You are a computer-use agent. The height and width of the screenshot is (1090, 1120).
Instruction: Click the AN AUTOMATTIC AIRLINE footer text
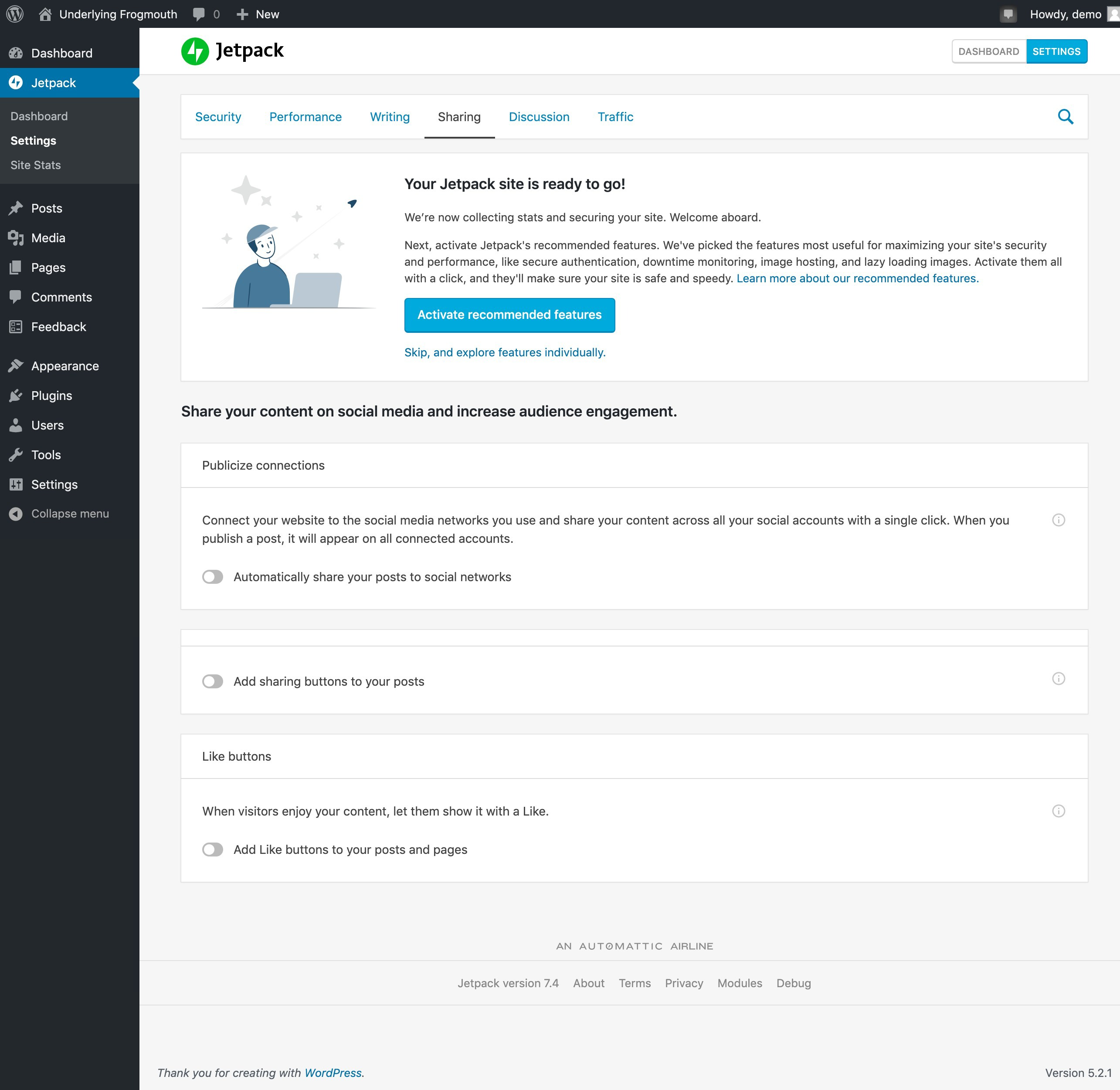pyautogui.click(x=635, y=946)
